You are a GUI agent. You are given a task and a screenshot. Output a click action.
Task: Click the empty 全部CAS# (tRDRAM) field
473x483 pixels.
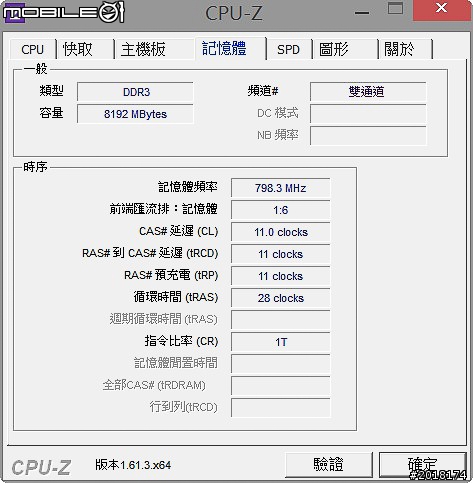[x=281, y=386]
